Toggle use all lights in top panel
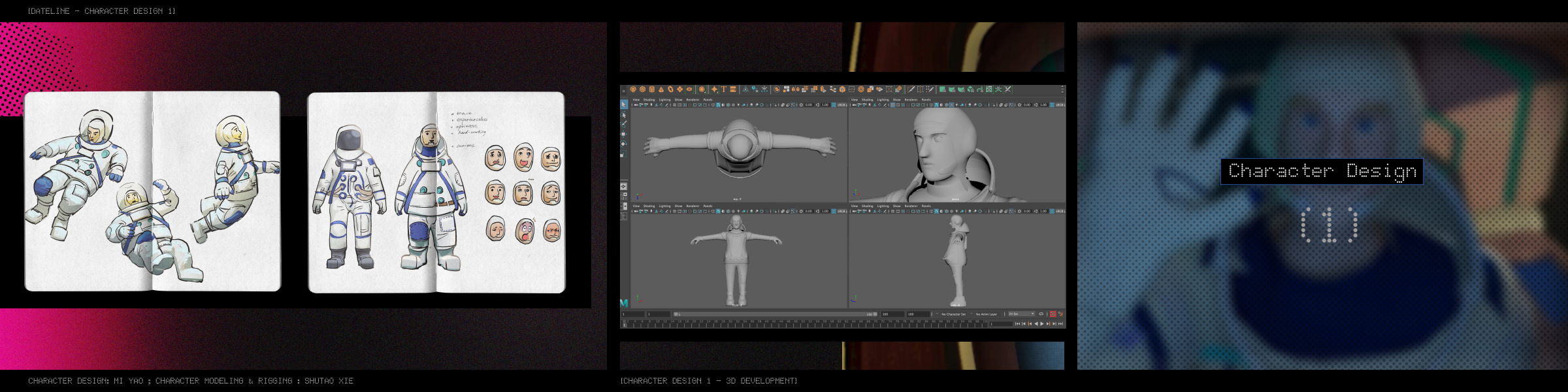Viewport: 1568px width, 392px height. pos(738,105)
